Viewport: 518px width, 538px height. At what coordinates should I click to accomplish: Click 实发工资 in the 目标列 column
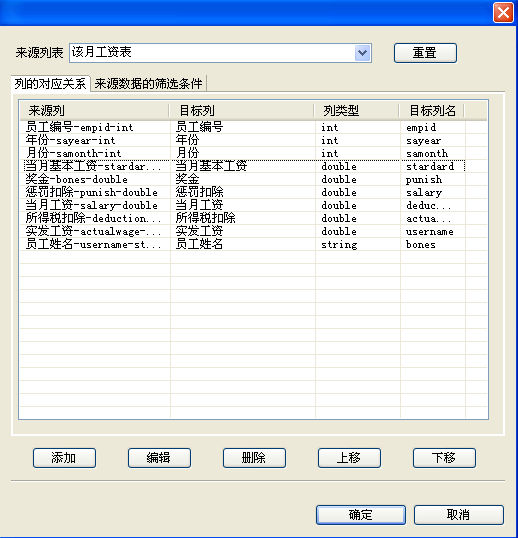tap(199, 232)
